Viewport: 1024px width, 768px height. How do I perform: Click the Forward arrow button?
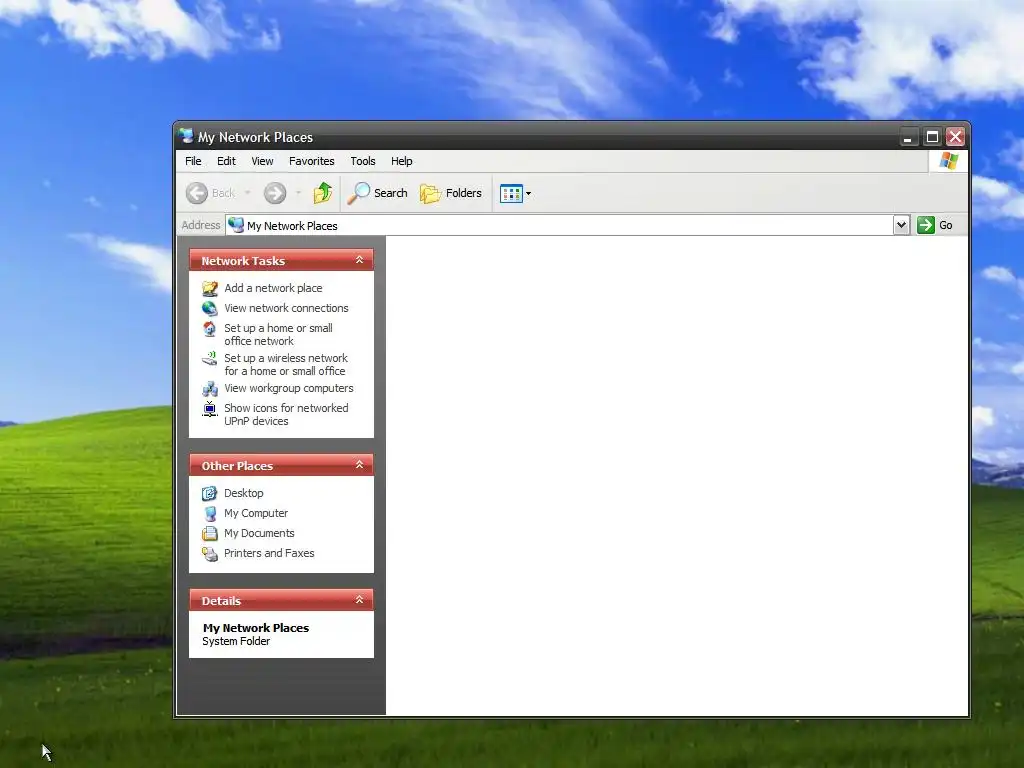coord(275,193)
